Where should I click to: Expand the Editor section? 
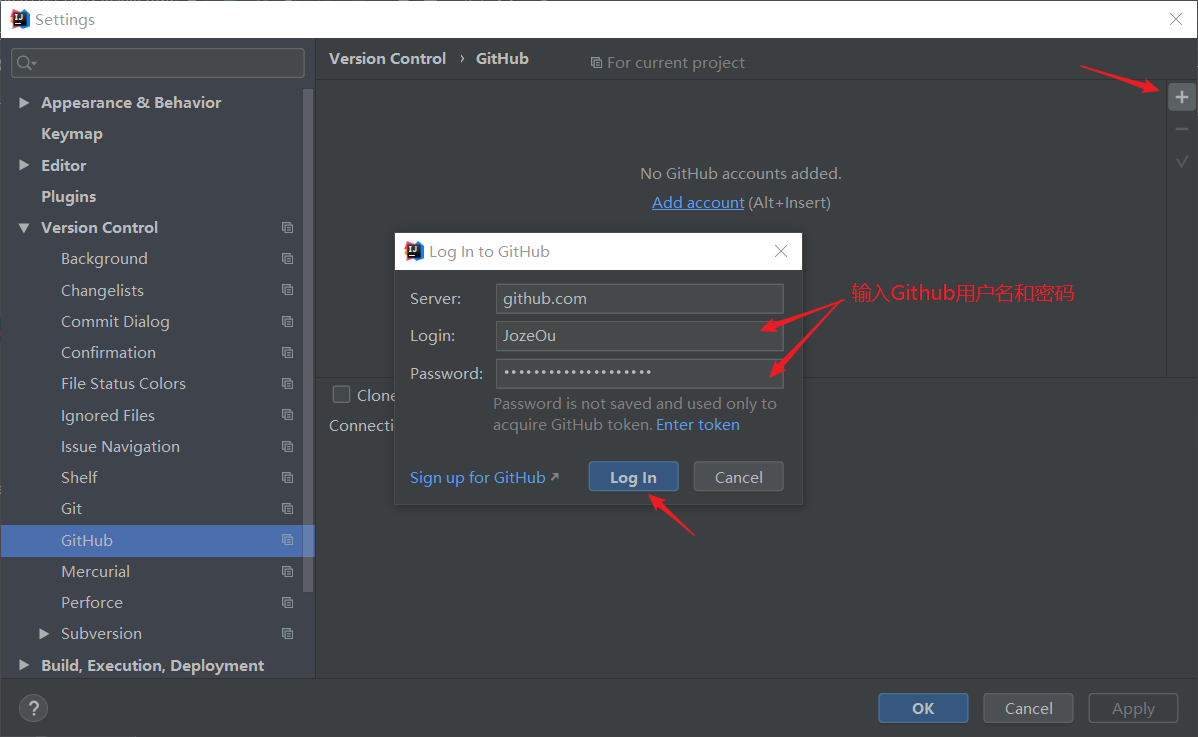(x=24, y=165)
